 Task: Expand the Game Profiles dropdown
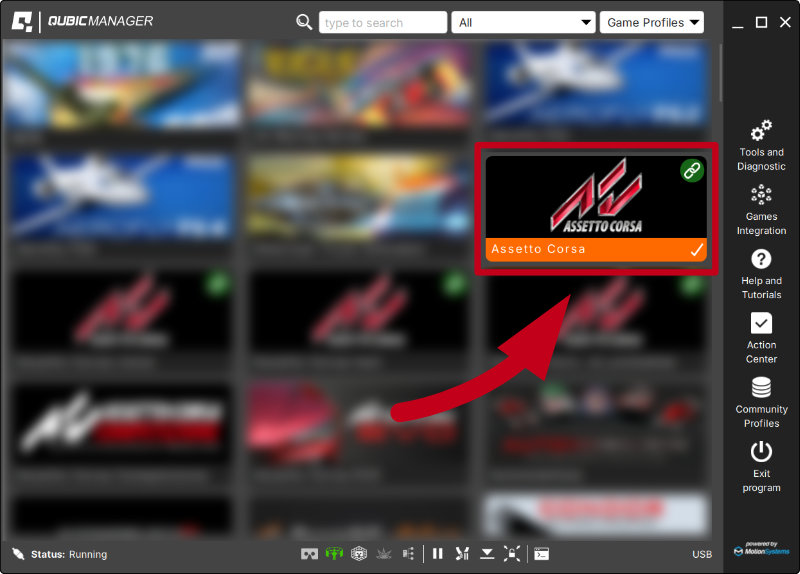pos(652,22)
